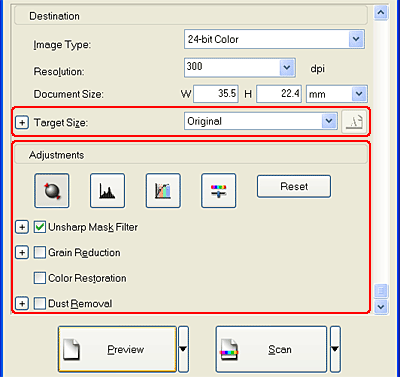Open the arrow menu beside Scan
Viewport: 400px width, 377px height.
[335, 349]
